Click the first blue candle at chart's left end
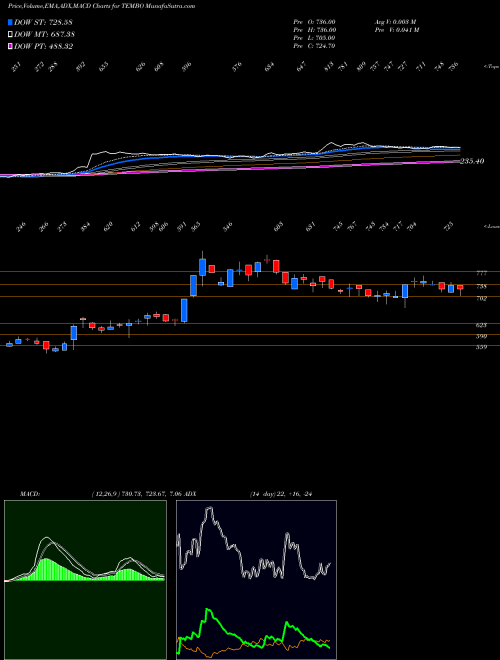The height and width of the screenshot is (660, 500). pos(9,345)
